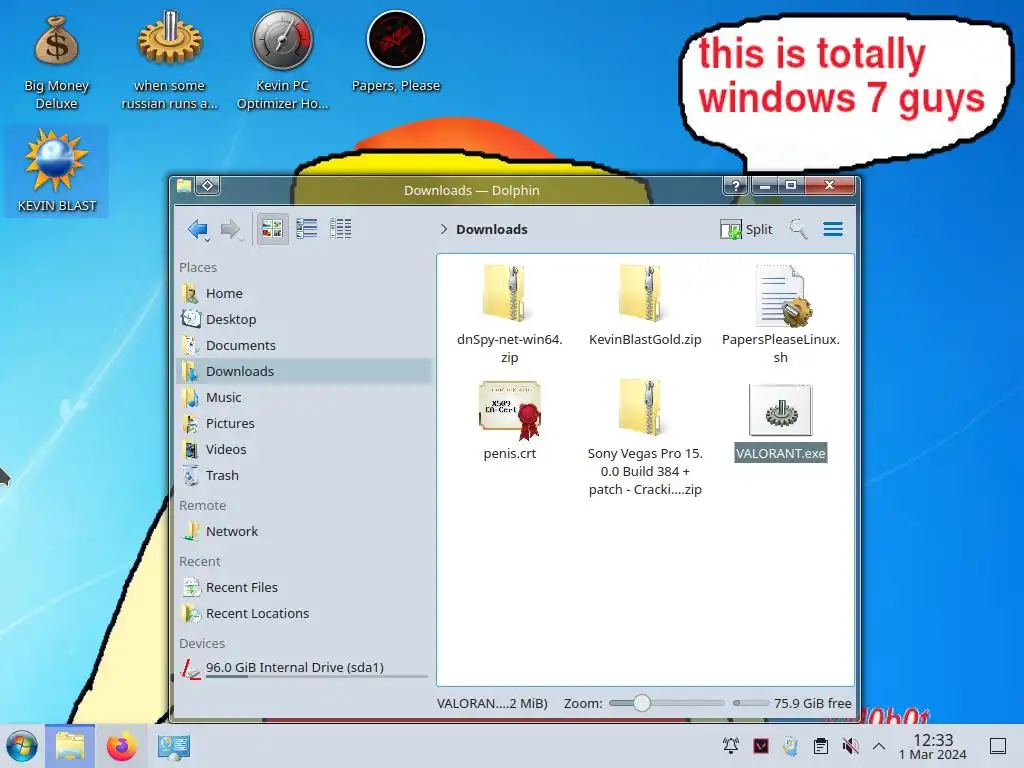The image size is (1024, 768).
Task: Click Dolphin file manager taskbar button
Action: click(x=70, y=746)
